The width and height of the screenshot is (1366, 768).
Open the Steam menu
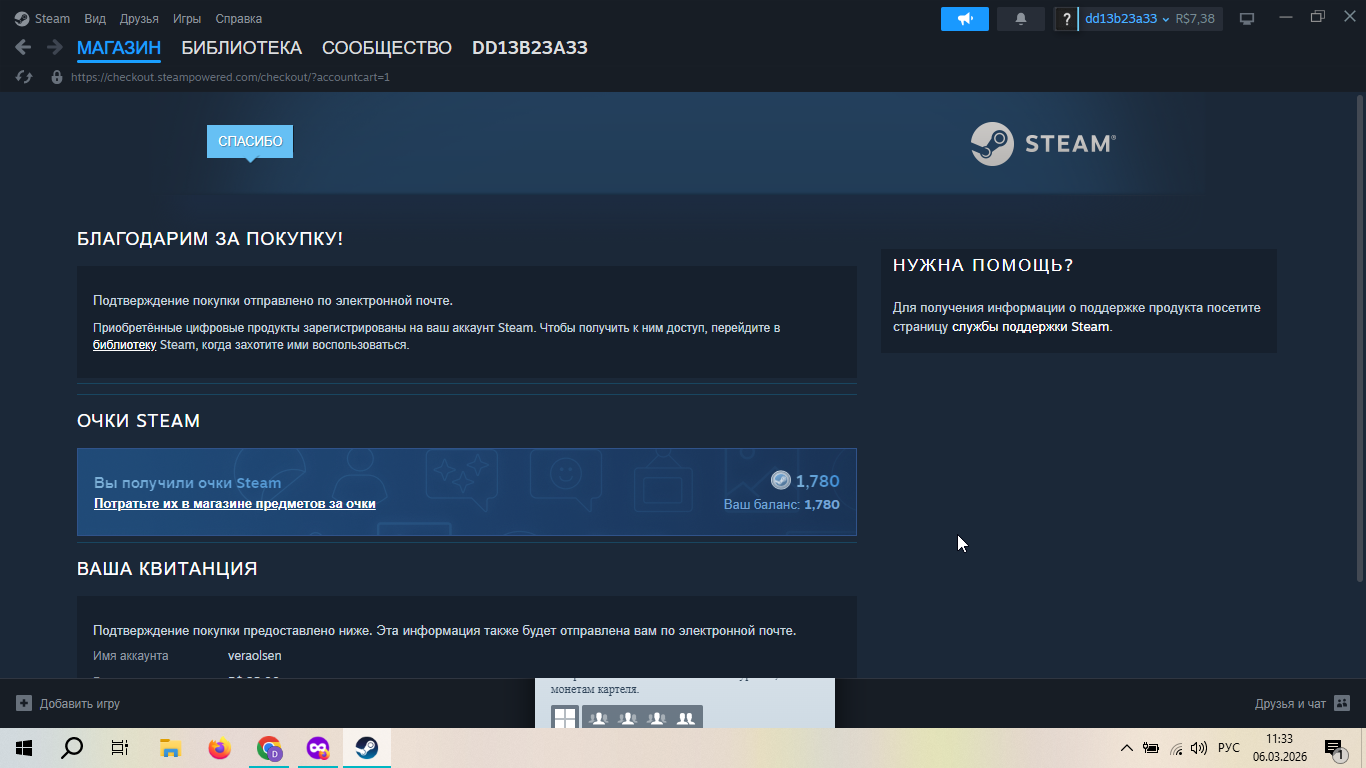pyautogui.click(x=42, y=19)
